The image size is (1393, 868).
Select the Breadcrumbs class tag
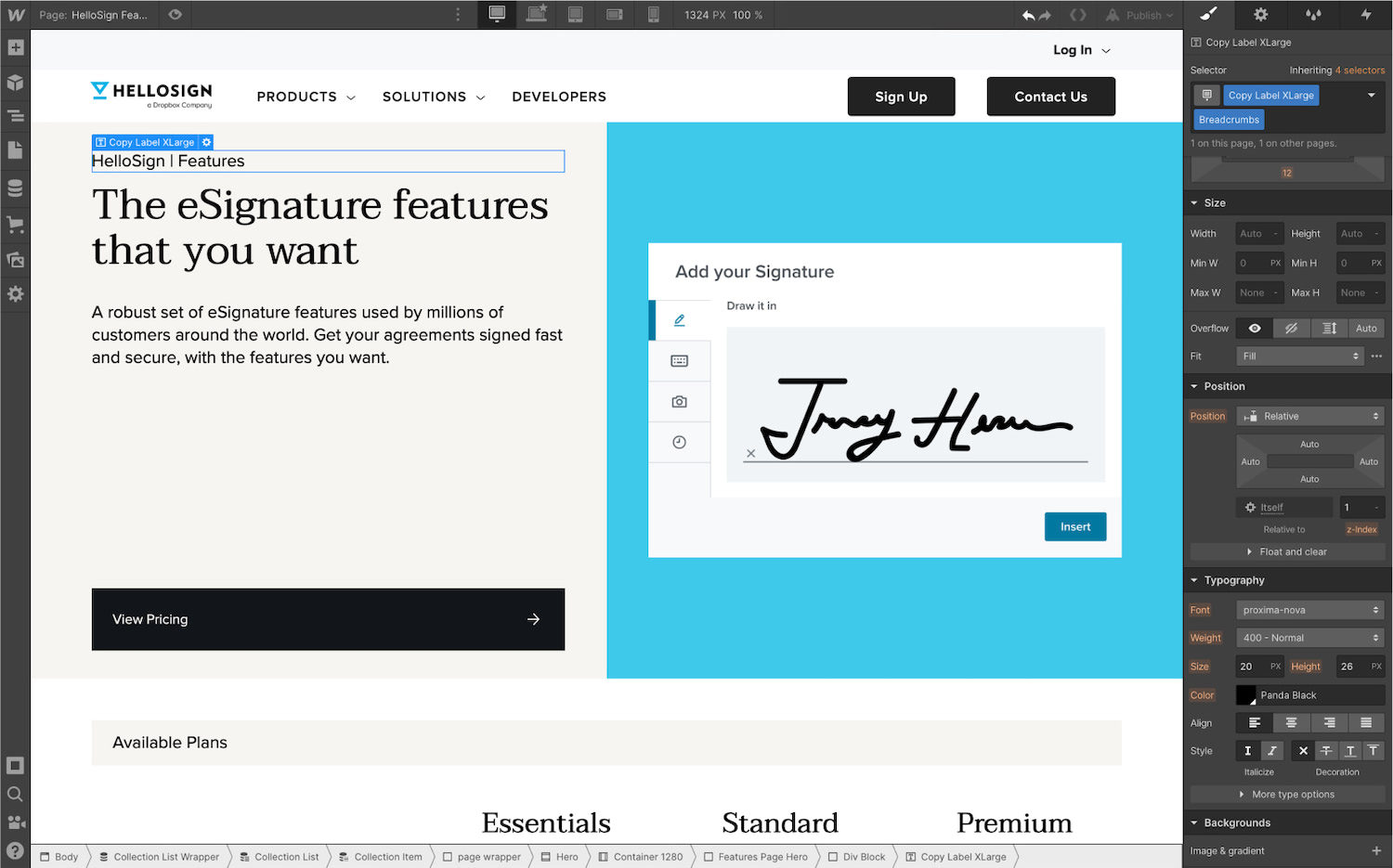(x=1229, y=120)
